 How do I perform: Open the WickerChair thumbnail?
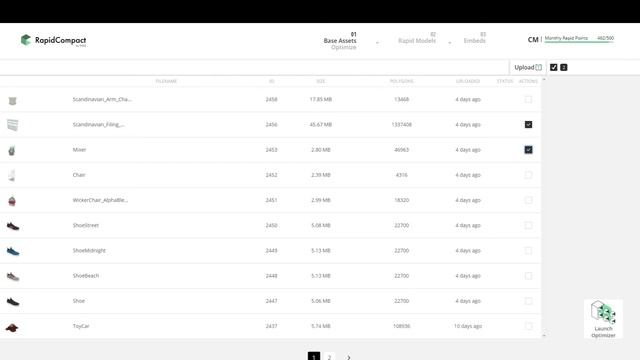tap(12, 201)
